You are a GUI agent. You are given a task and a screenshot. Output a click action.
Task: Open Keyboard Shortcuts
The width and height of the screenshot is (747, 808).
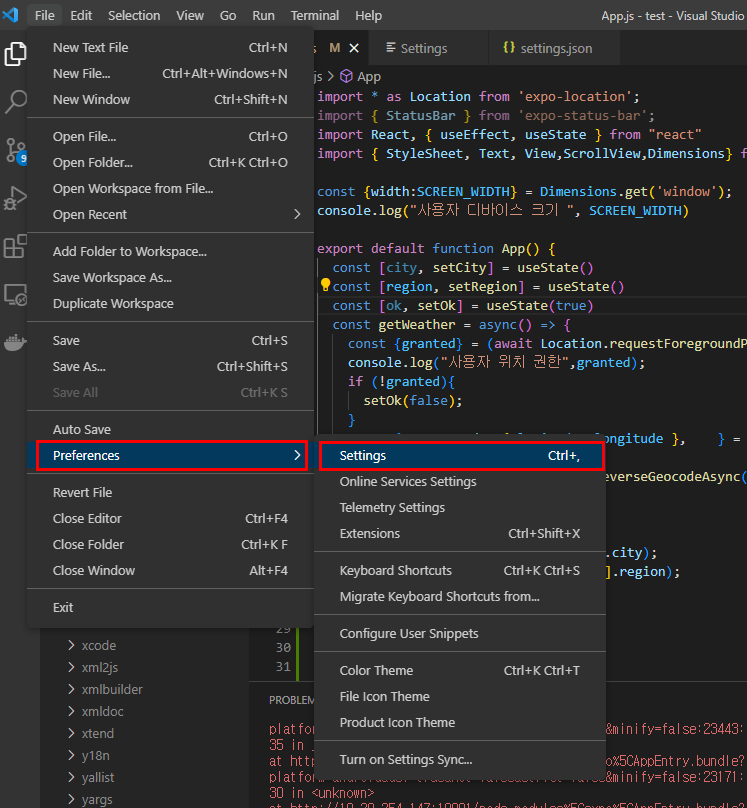(x=460, y=570)
